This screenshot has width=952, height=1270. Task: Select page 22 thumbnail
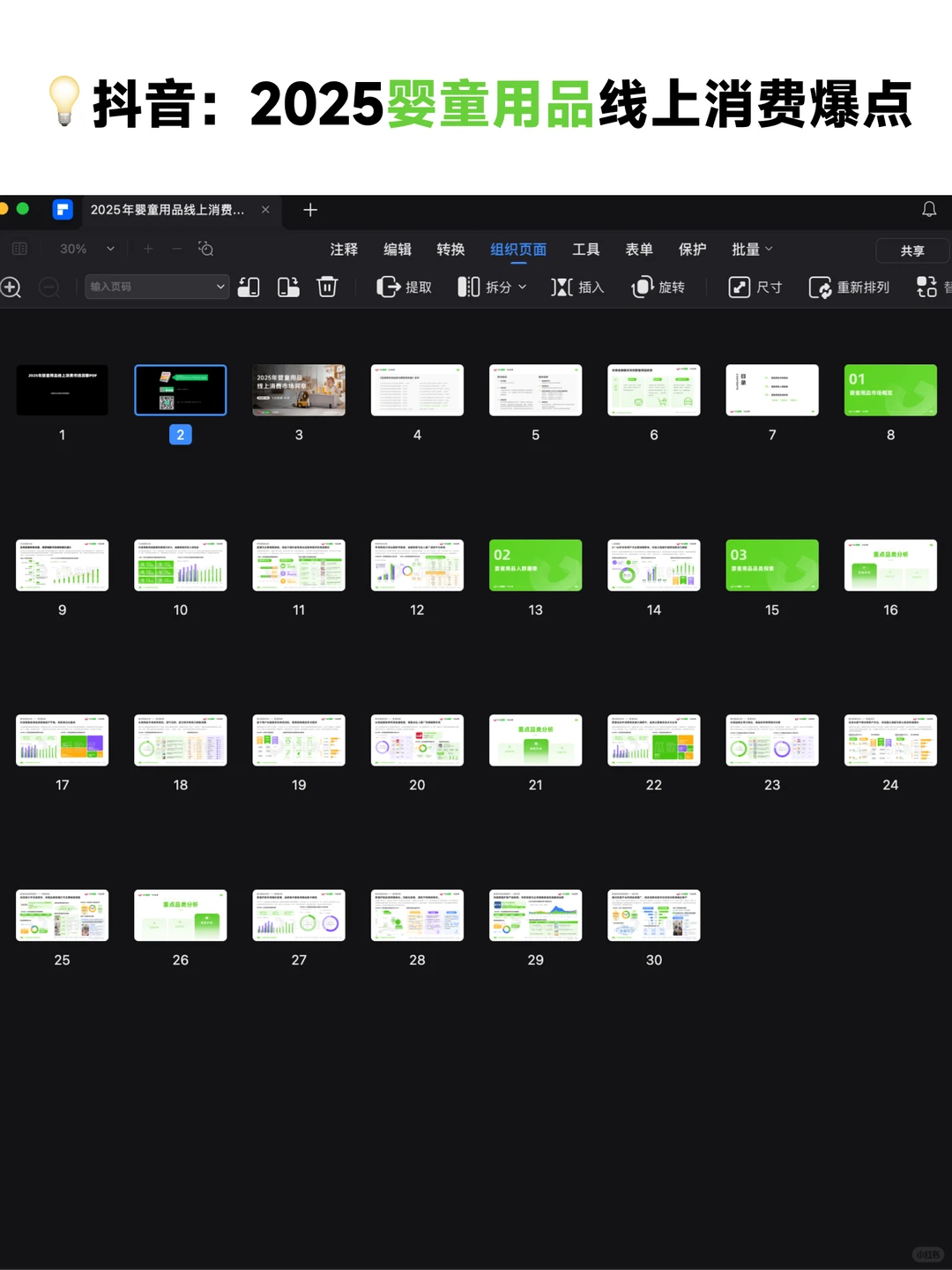pos(654,740)
